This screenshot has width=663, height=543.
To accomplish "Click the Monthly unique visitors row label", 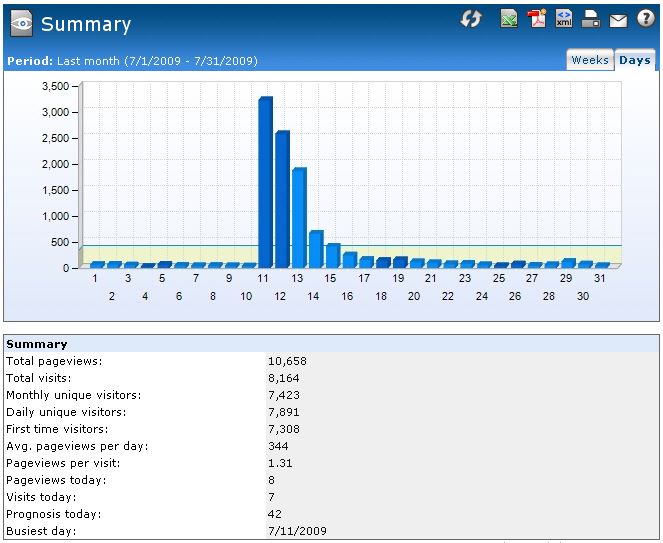I will tap(73, 395).
